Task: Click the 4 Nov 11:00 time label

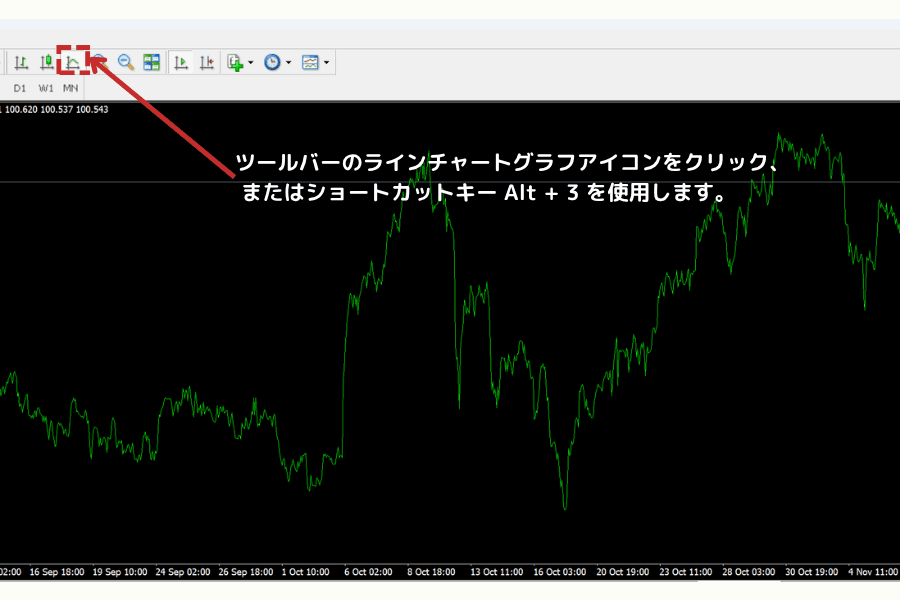Action: pyautogui.click(x=873, y=572)
